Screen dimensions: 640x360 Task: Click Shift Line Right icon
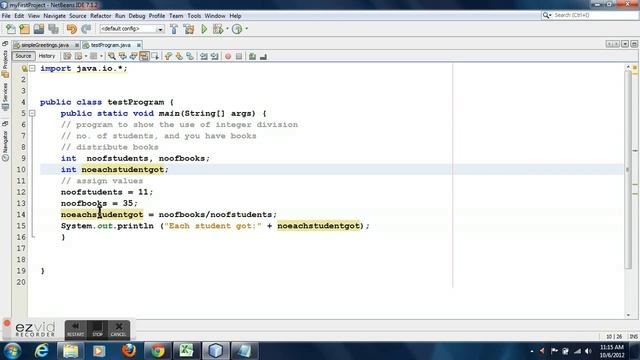coord(214,56)
